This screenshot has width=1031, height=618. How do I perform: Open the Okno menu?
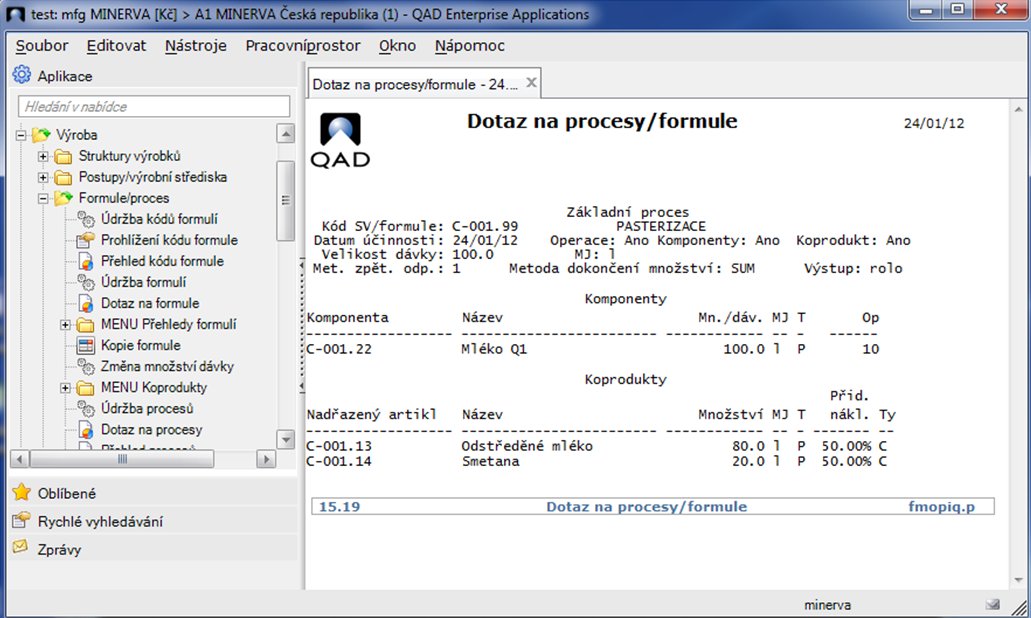[397, 45]
